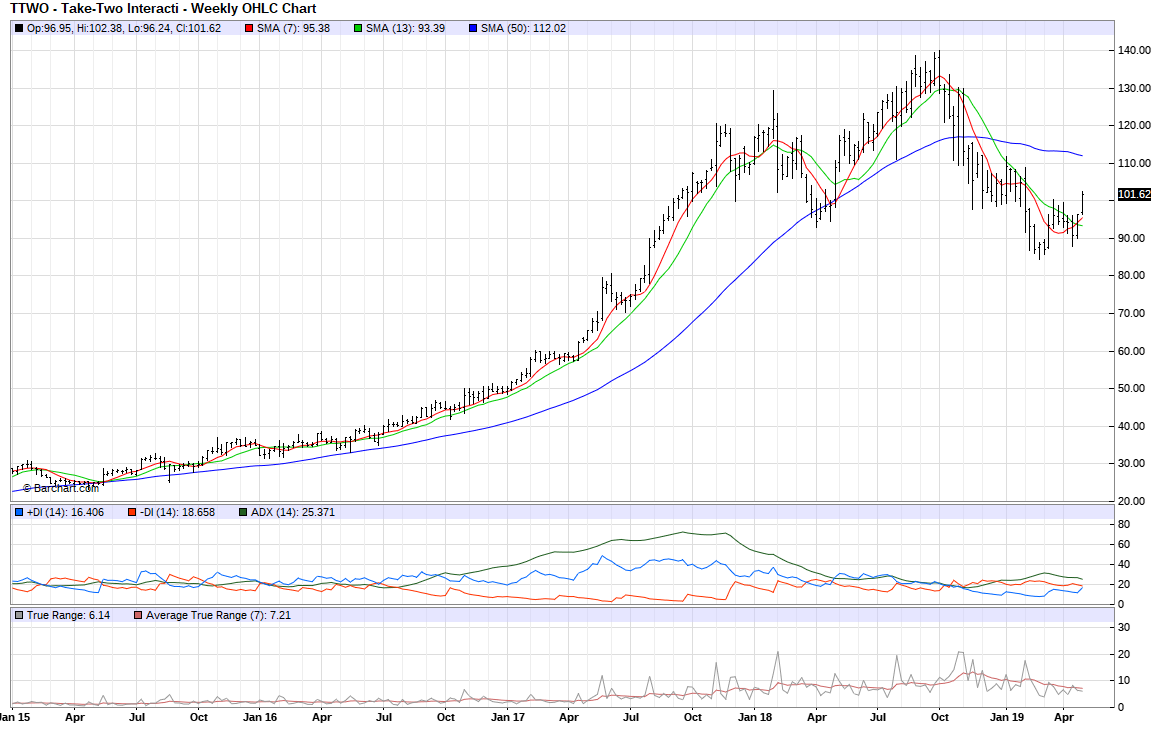The width and height of the screenshot is (1156, 748).
Task: Click the Average True Range legend swatch
Action: click(x=138, y=615)
